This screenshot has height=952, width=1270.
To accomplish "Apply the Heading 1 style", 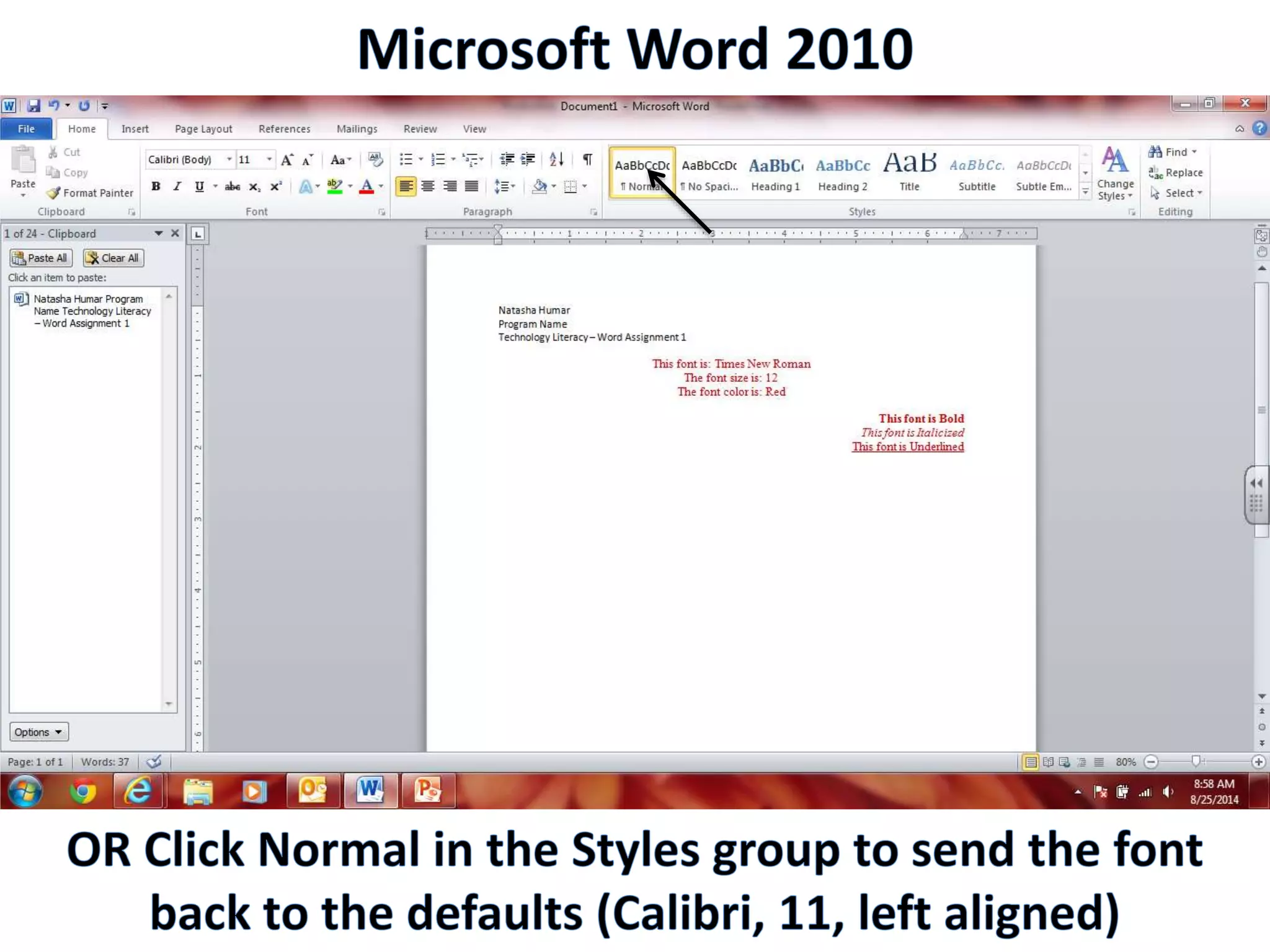I will tap(775, 174).
